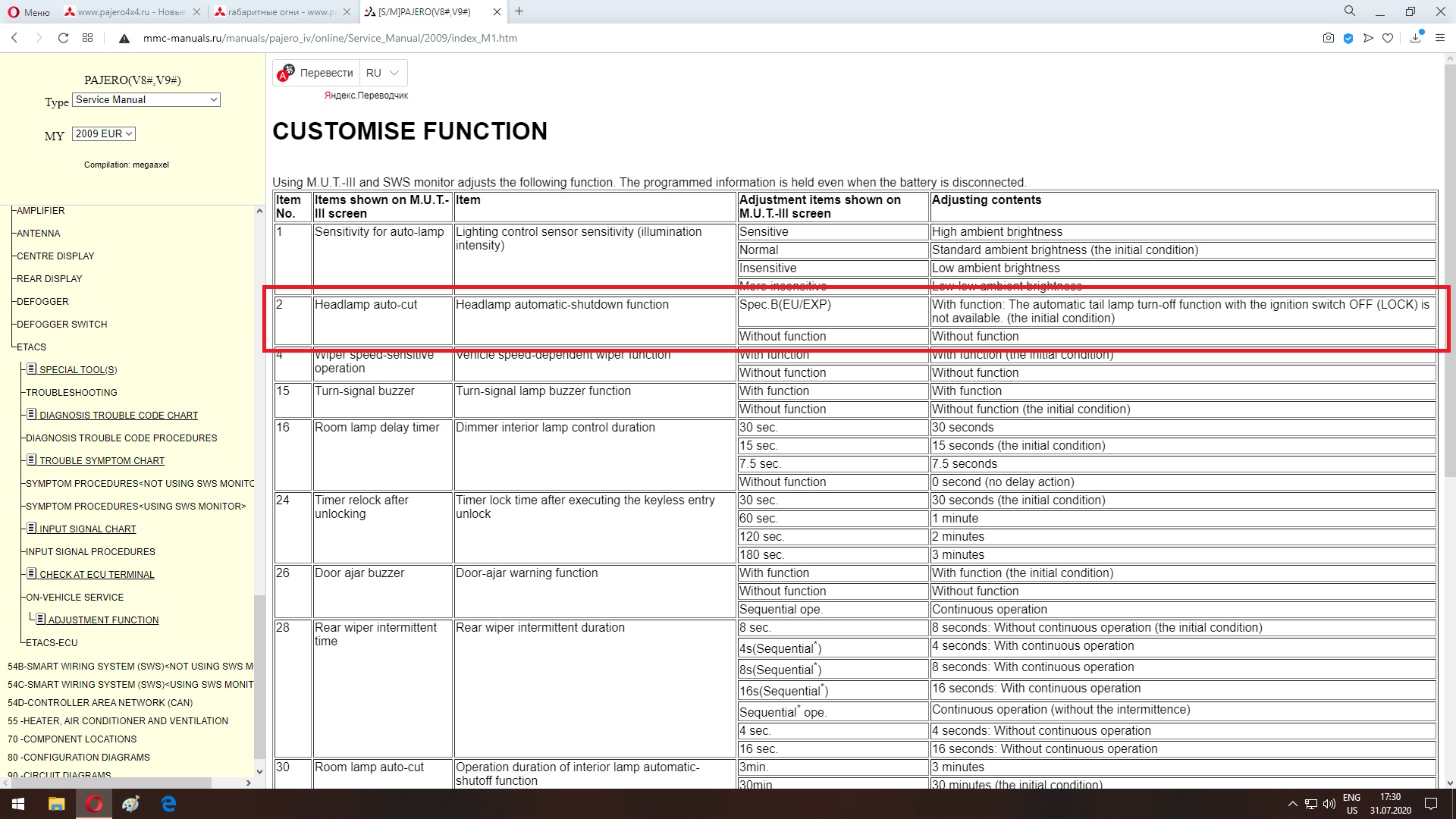Viewport: 1456px width, 819px height.
Task: Toggle the blue ad blocker shield
Action: coord(1348,38)
